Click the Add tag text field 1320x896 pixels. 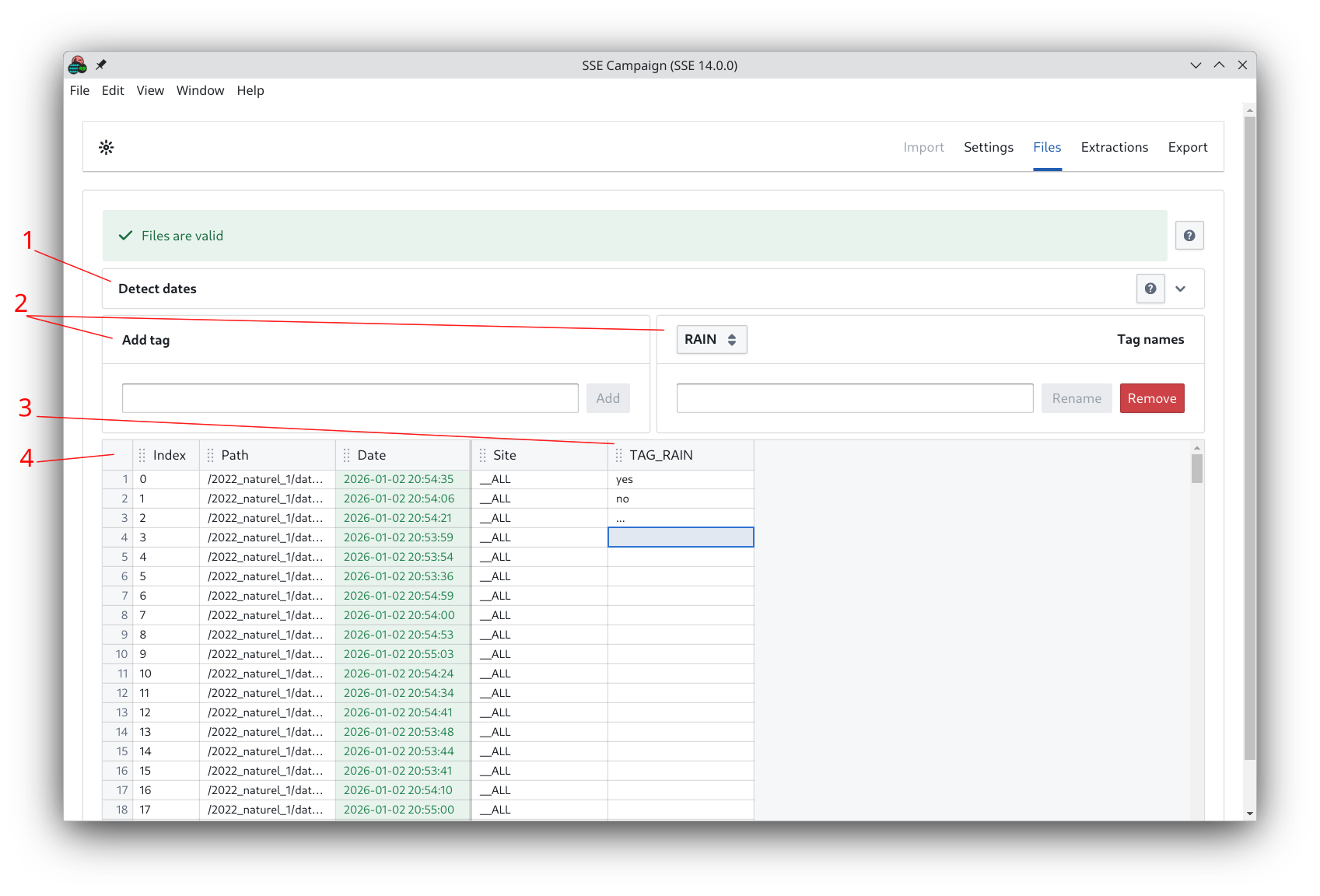(350, 398)
